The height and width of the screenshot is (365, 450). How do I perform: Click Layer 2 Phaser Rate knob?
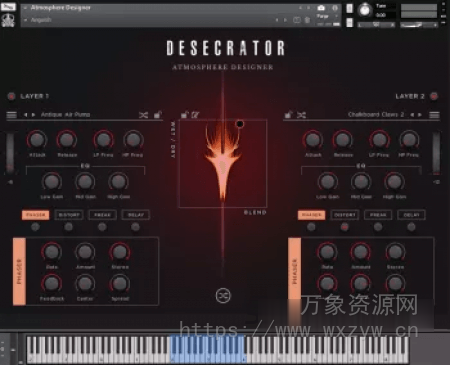click(327, 252)
